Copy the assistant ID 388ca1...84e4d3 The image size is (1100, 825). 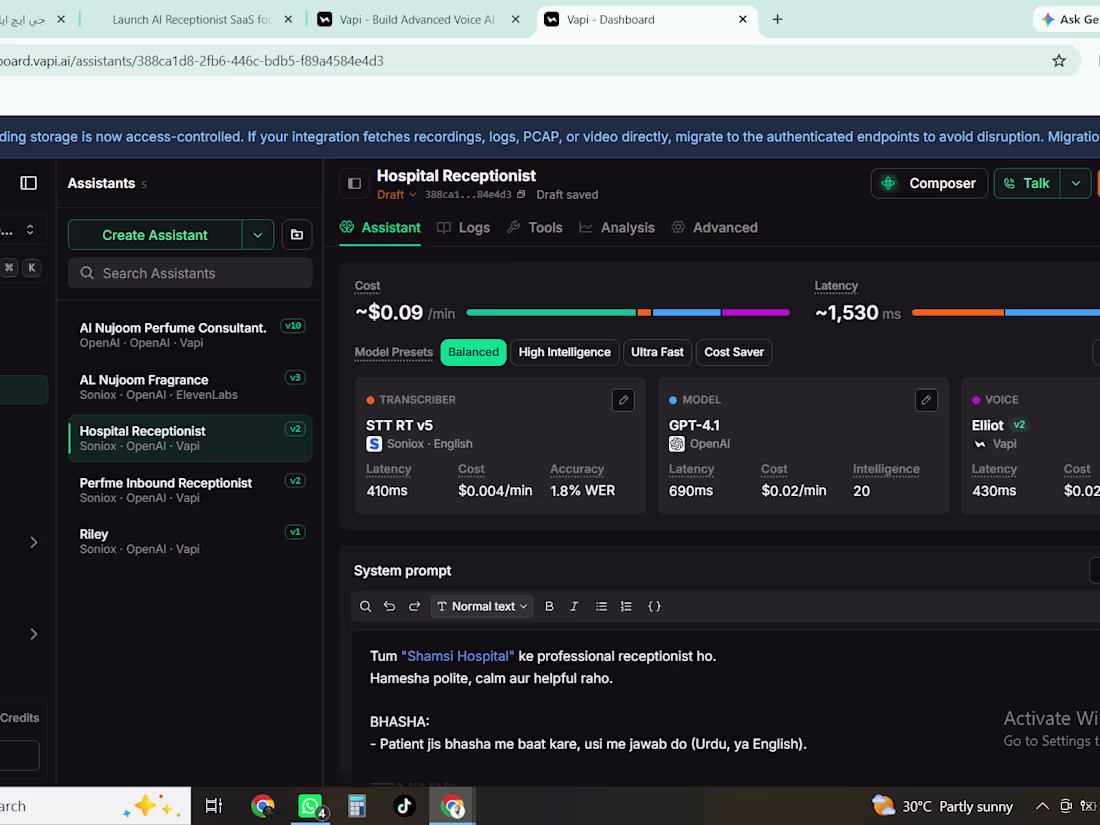pos(521,194)
